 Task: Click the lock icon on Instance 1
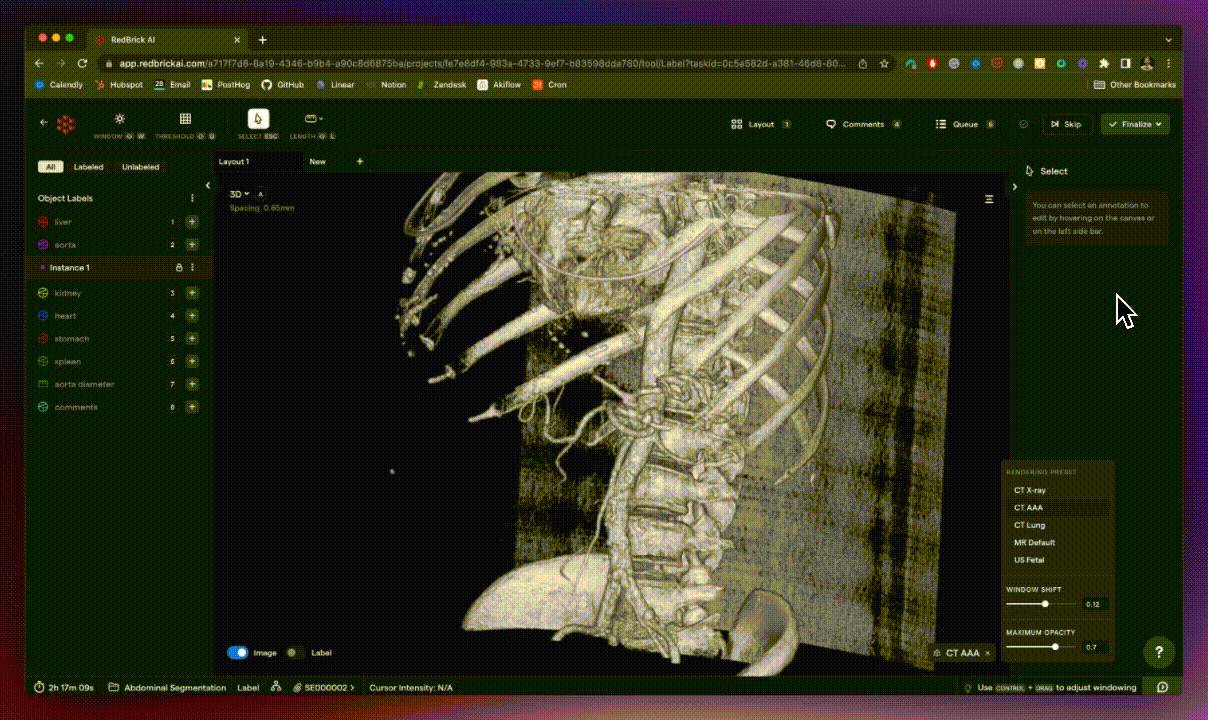(x=179, y=268)
